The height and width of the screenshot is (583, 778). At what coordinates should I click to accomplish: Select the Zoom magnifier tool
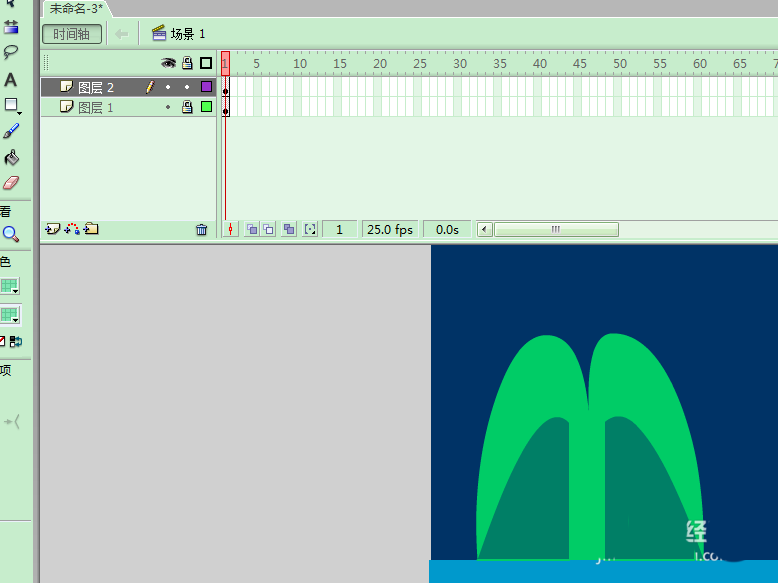click(x=10, y=234)
